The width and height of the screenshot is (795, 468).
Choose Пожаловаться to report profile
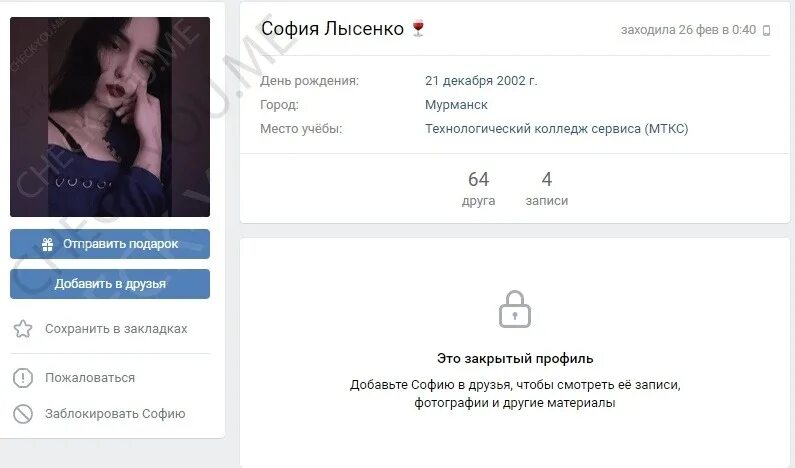pos(74,378)
